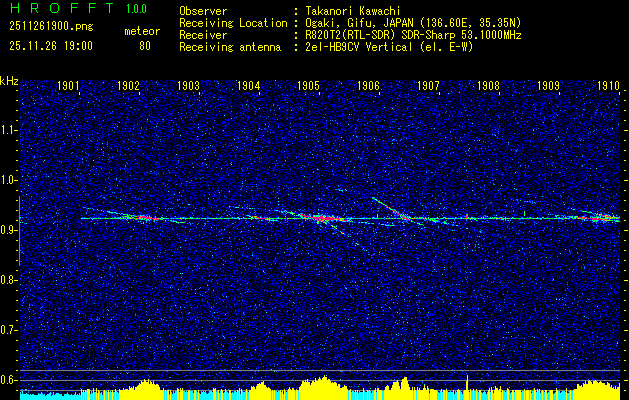
Task: Click the 0.8 frequency axis label
Action: tap(8, 280)
